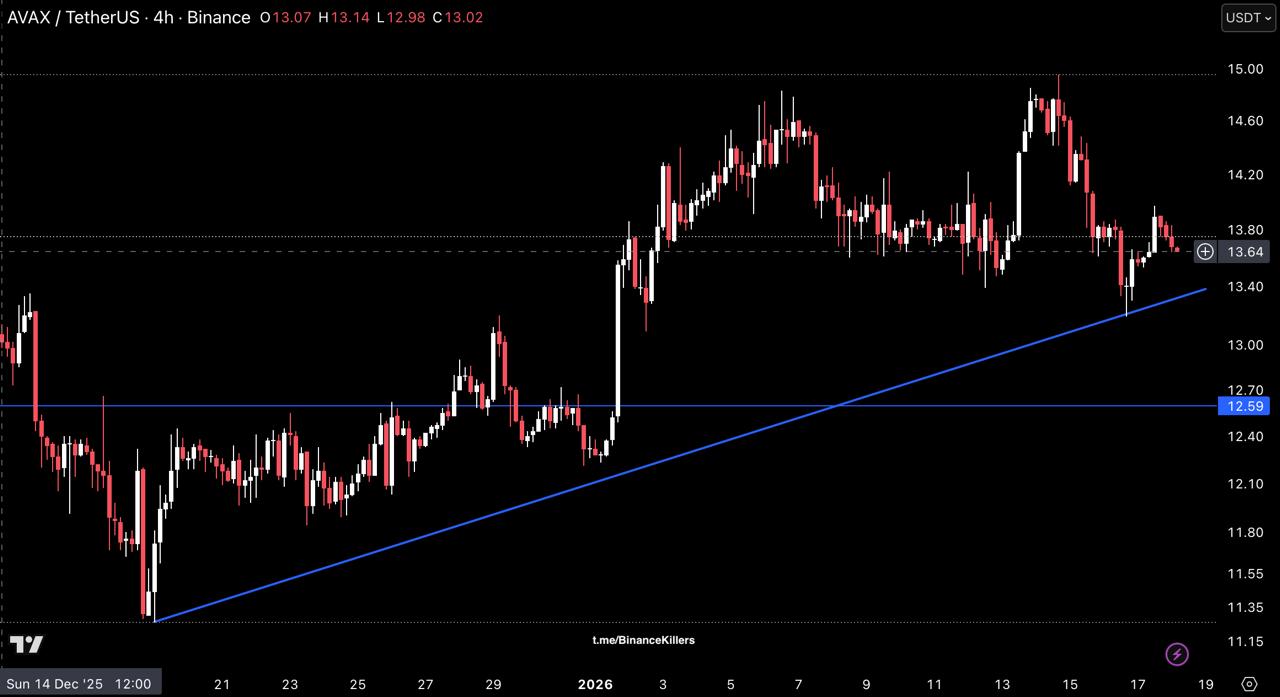The image size is (1280, 697).
Task: Click the purple lightning bolt icon
Action: coord(1177,654)
